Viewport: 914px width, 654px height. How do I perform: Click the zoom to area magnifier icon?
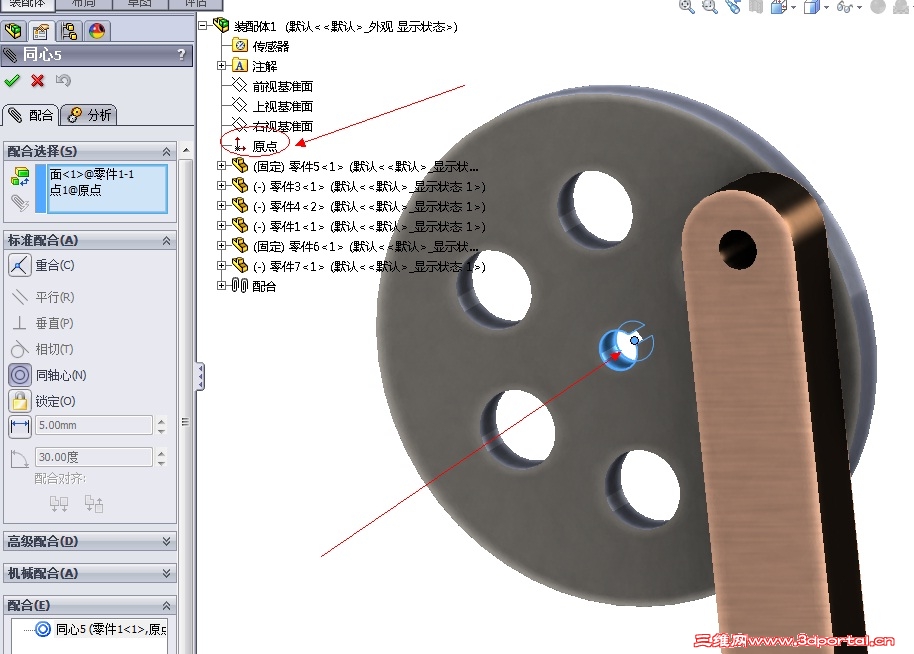(710, 6)
